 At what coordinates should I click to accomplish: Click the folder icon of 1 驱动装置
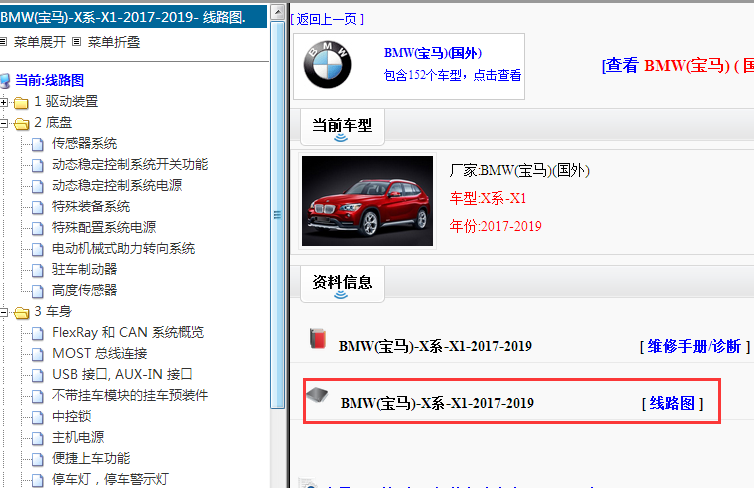click(x=21, y=102)
